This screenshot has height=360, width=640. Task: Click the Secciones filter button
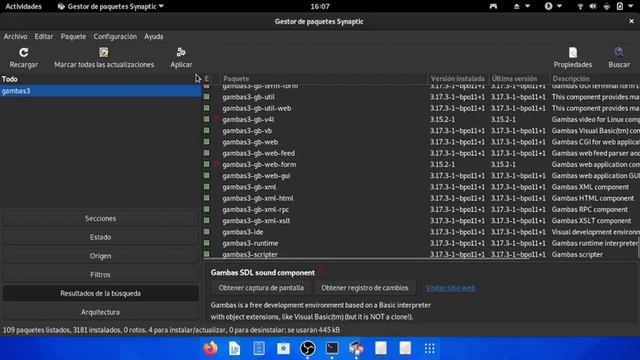coord(100,218)
